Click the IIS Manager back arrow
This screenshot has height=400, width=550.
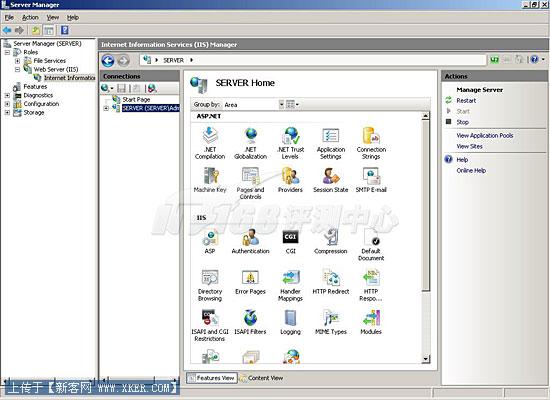tap(108, 60)
